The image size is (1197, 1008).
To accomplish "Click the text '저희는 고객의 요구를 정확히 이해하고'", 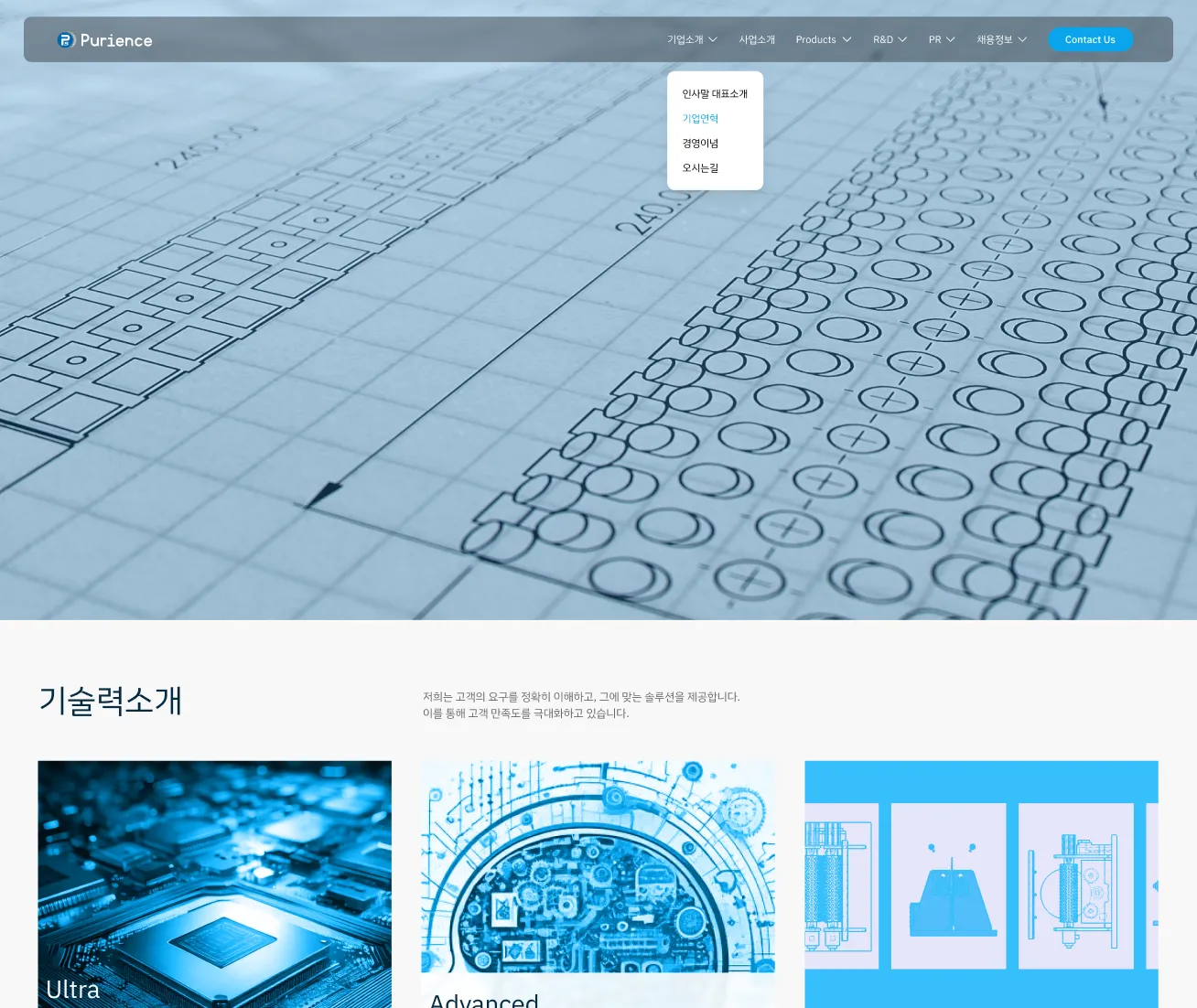I will click(x=509, y=697).
